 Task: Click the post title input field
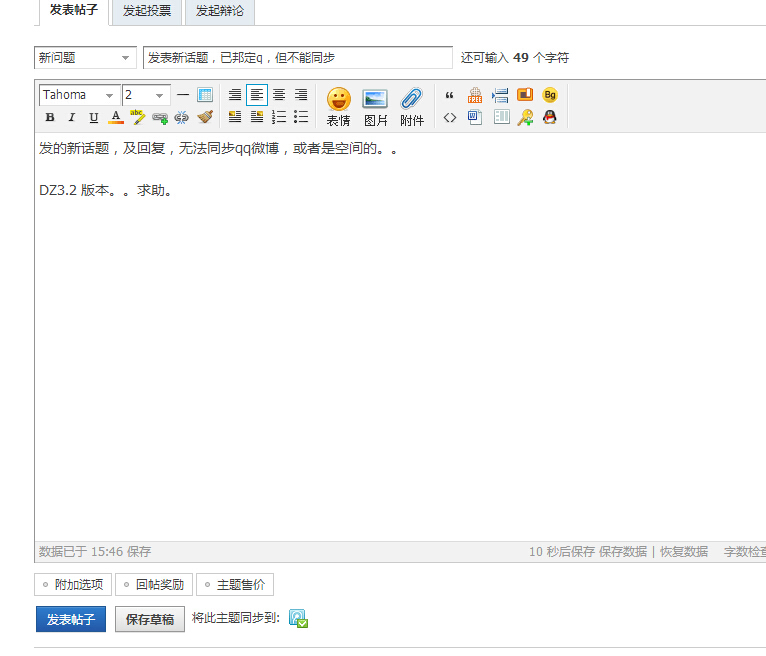click(298, 58)
